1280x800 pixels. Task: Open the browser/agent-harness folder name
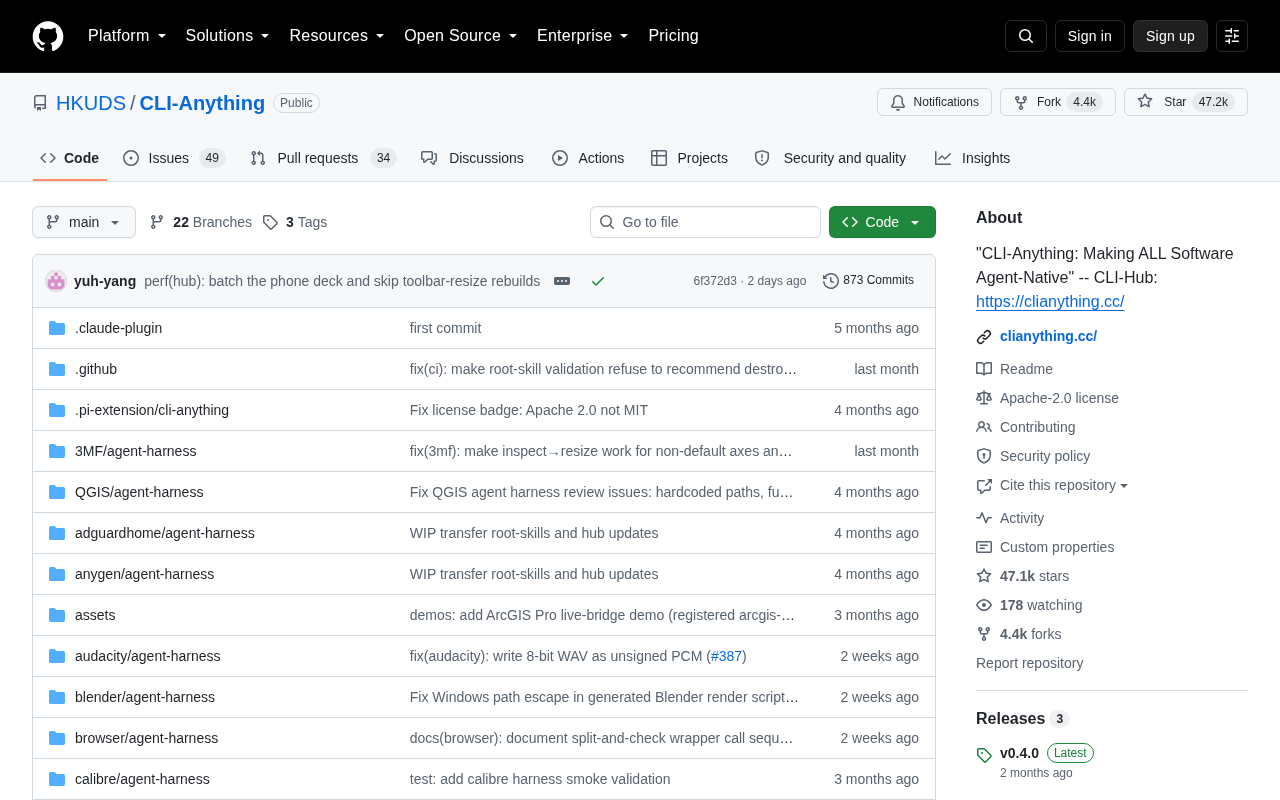tap(146, 738)
